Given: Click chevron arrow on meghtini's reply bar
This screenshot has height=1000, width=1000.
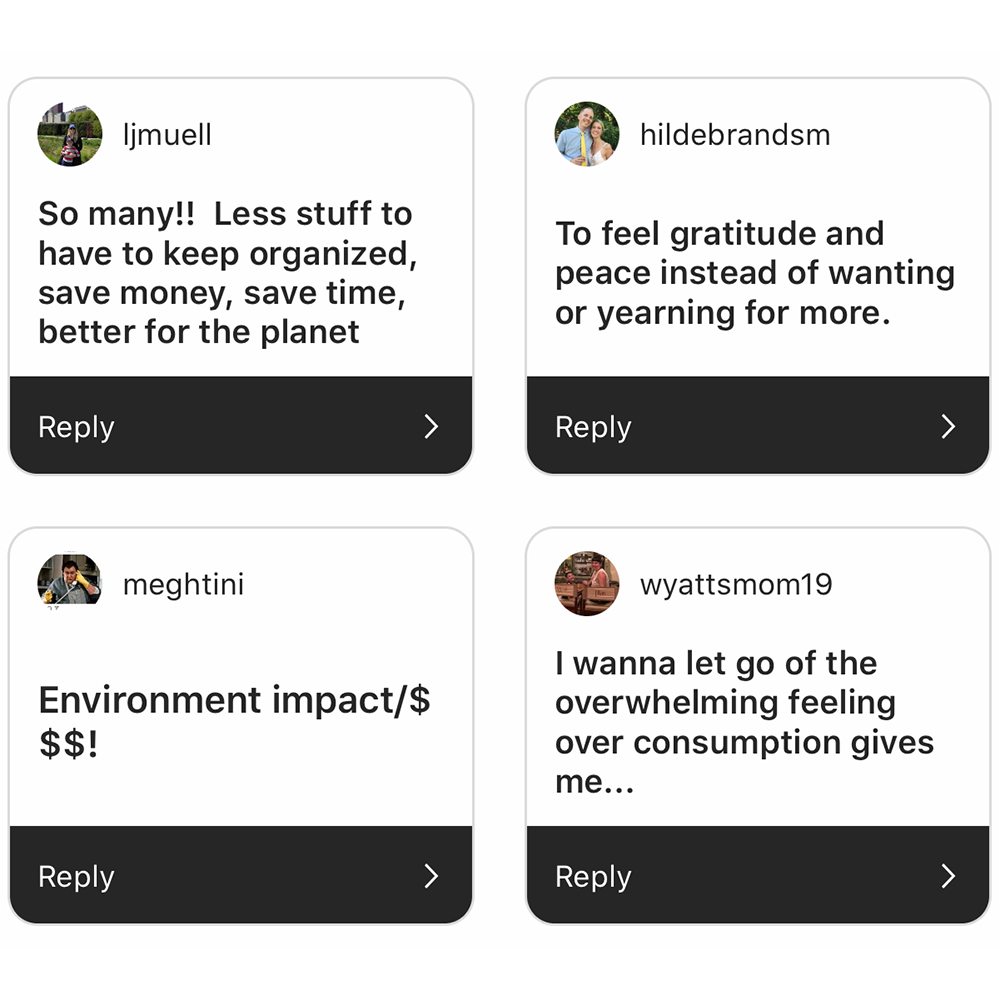Looking at the screenshot, I should (432, 876).
